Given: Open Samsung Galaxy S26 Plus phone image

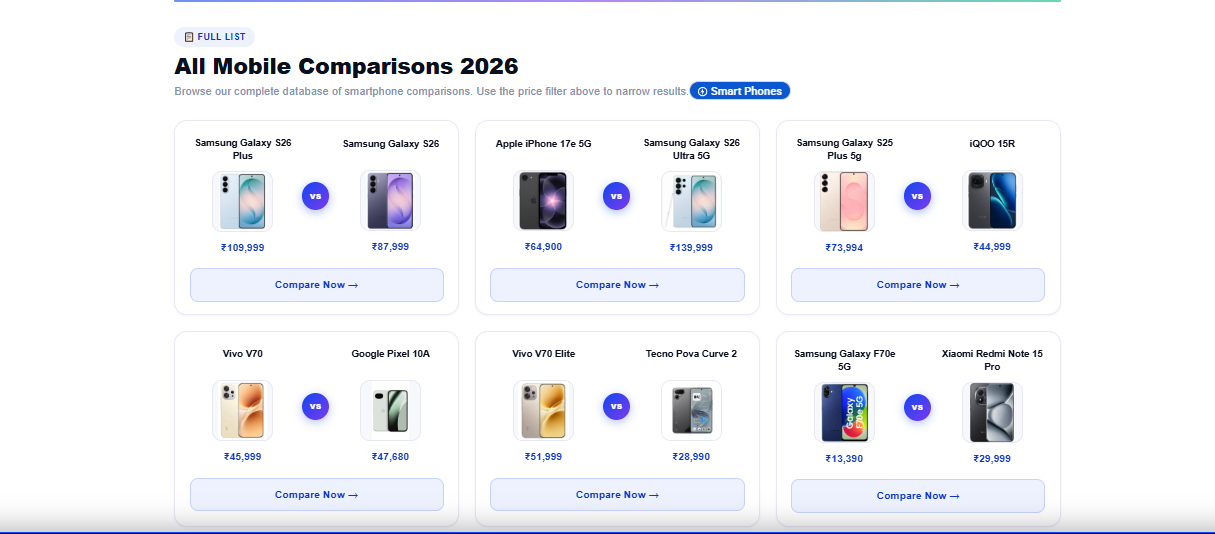Looking at the screenshot, I should pos(242,201).
